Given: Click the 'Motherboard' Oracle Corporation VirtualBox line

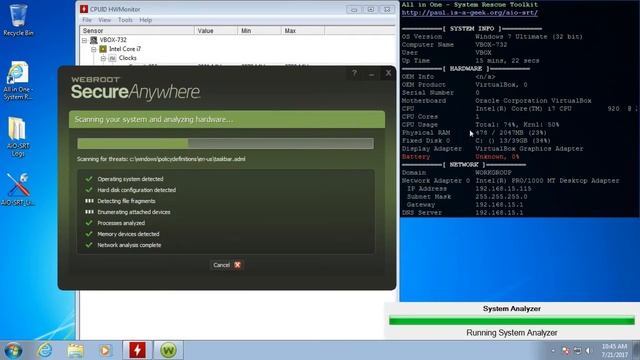Looking at the screenshot, I should (496, 100).
